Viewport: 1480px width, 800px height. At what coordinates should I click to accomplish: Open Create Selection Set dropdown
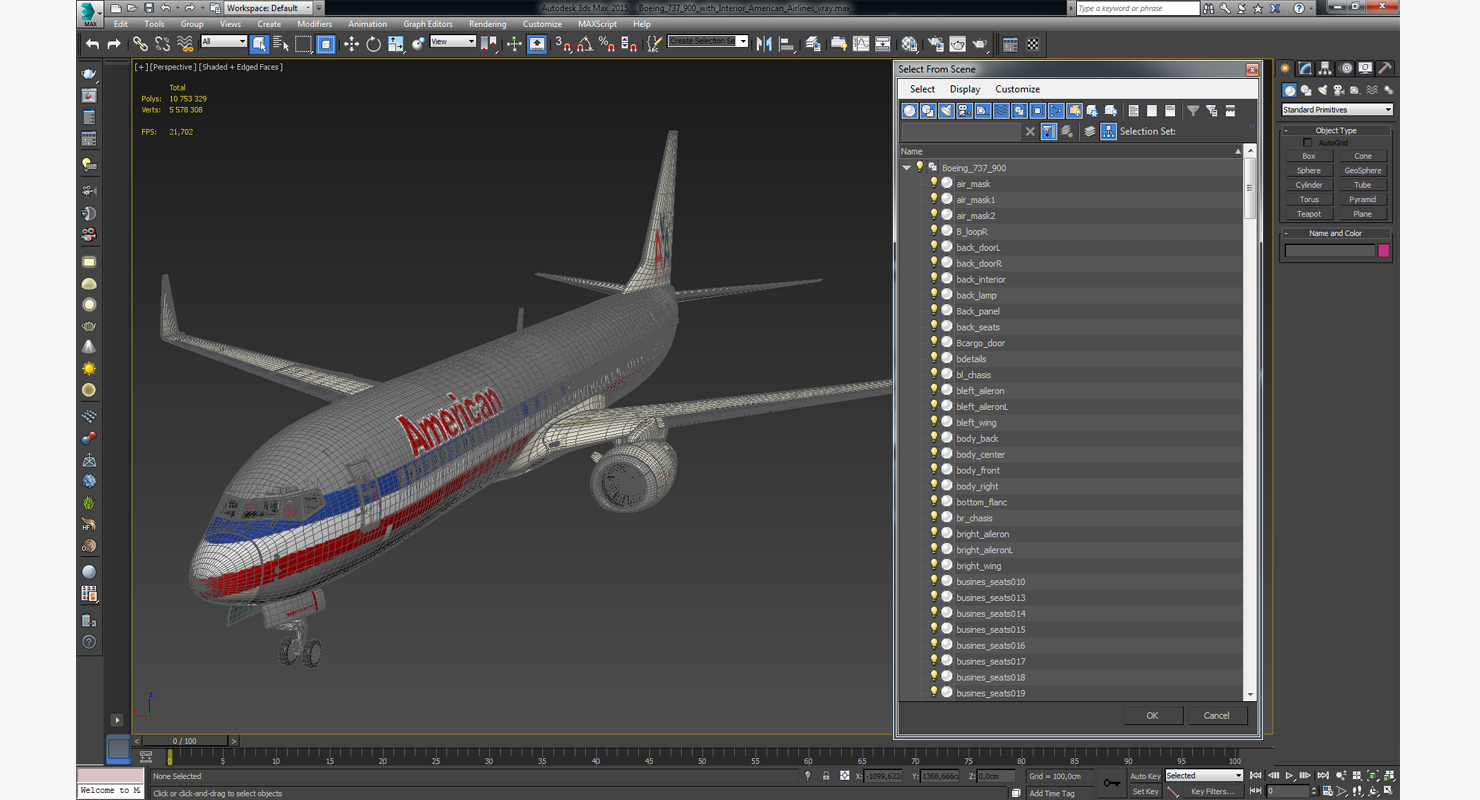click(x=708, y=42)
